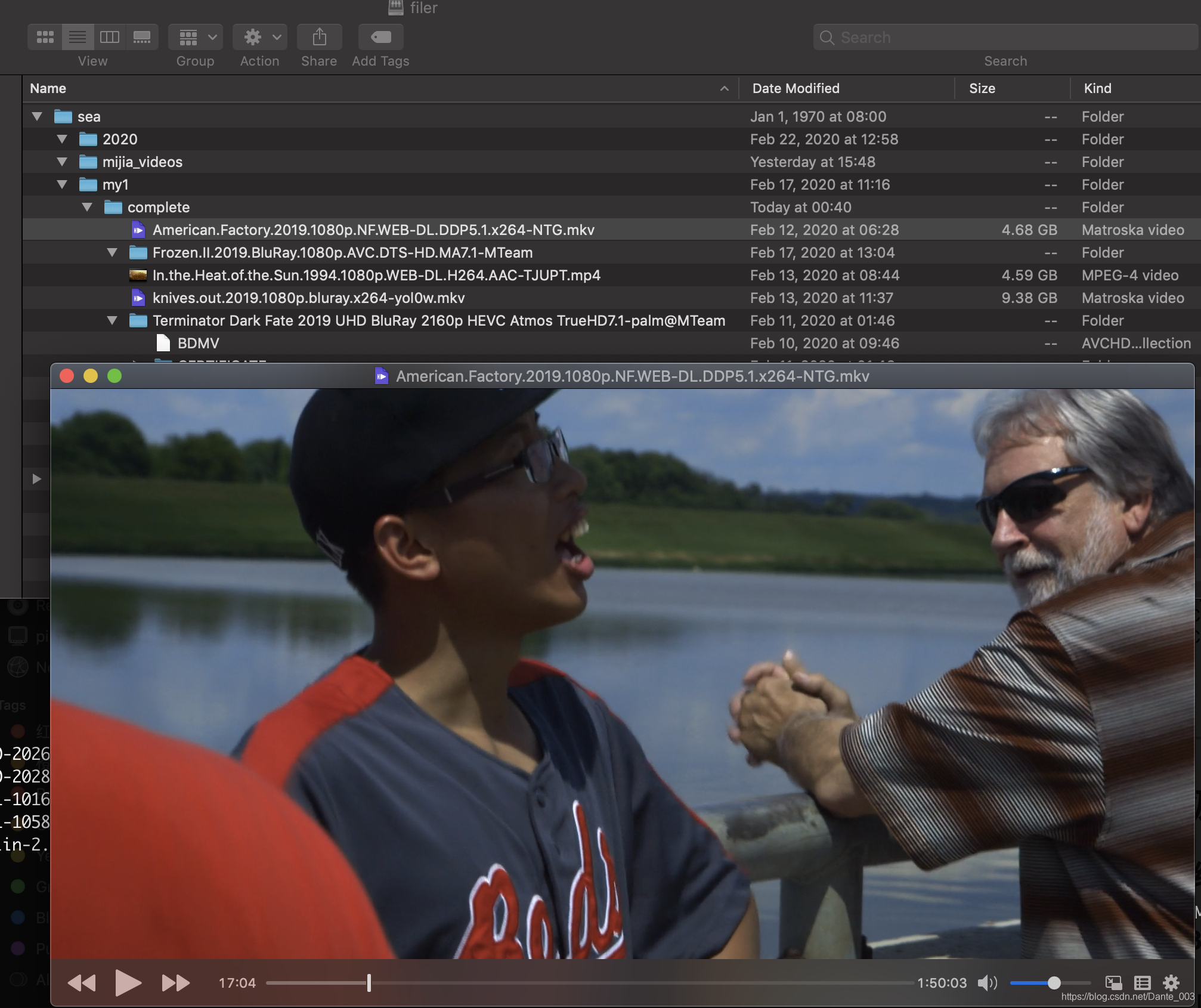Rewind the video playback
Screen dimensions: 1201x1008
[x=82, y=982]
